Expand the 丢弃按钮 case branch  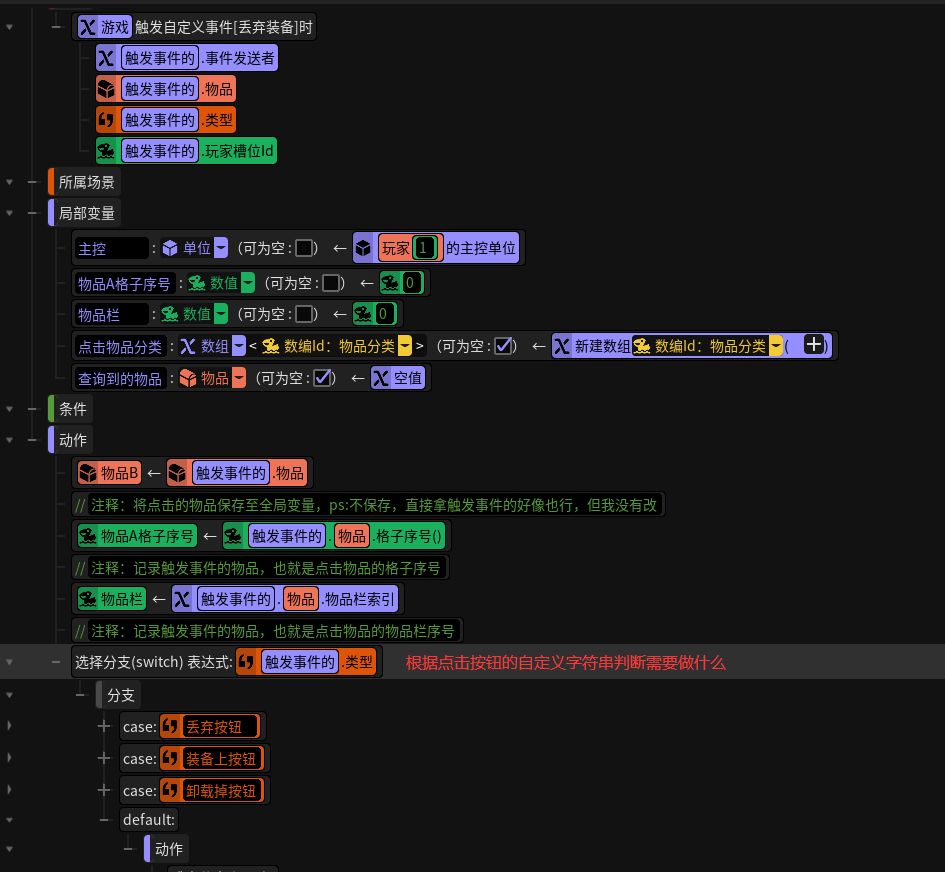pos(104,726)
